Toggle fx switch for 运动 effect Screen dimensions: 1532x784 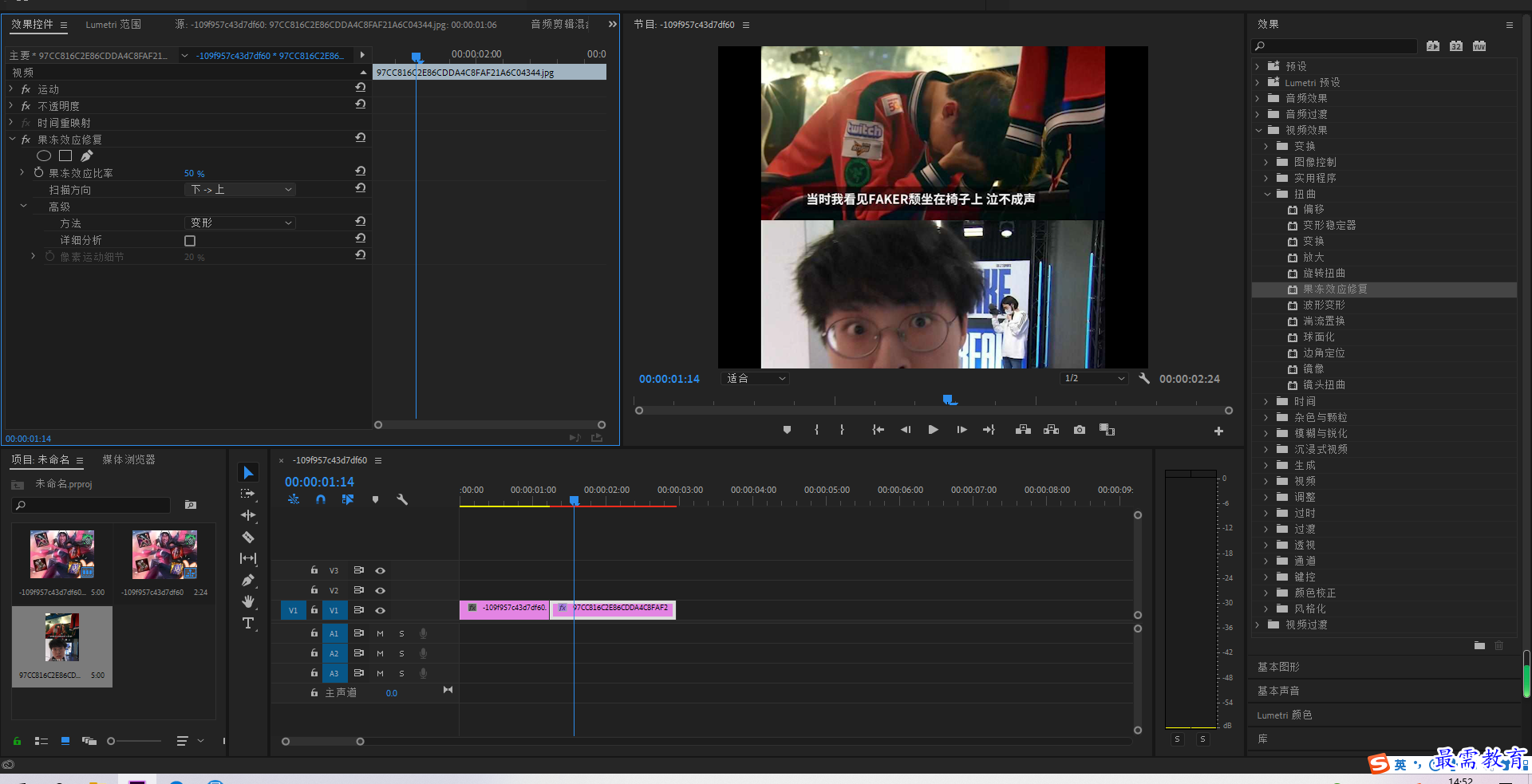coord(26,89)
